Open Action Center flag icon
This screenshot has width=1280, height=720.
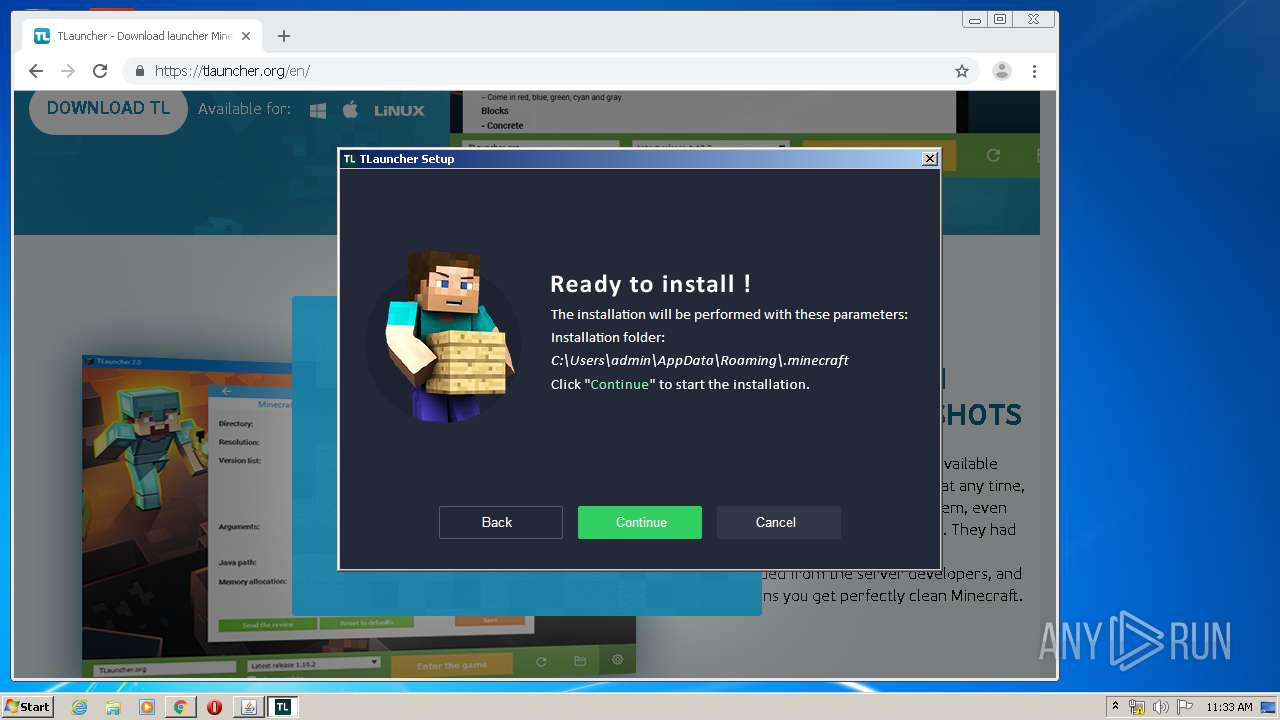point(1185,707)
